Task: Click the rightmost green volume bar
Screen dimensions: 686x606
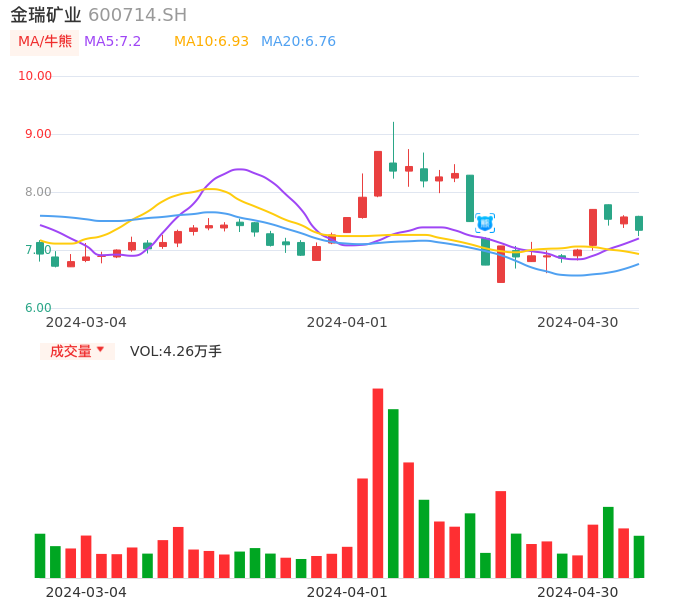Action: 639,557
